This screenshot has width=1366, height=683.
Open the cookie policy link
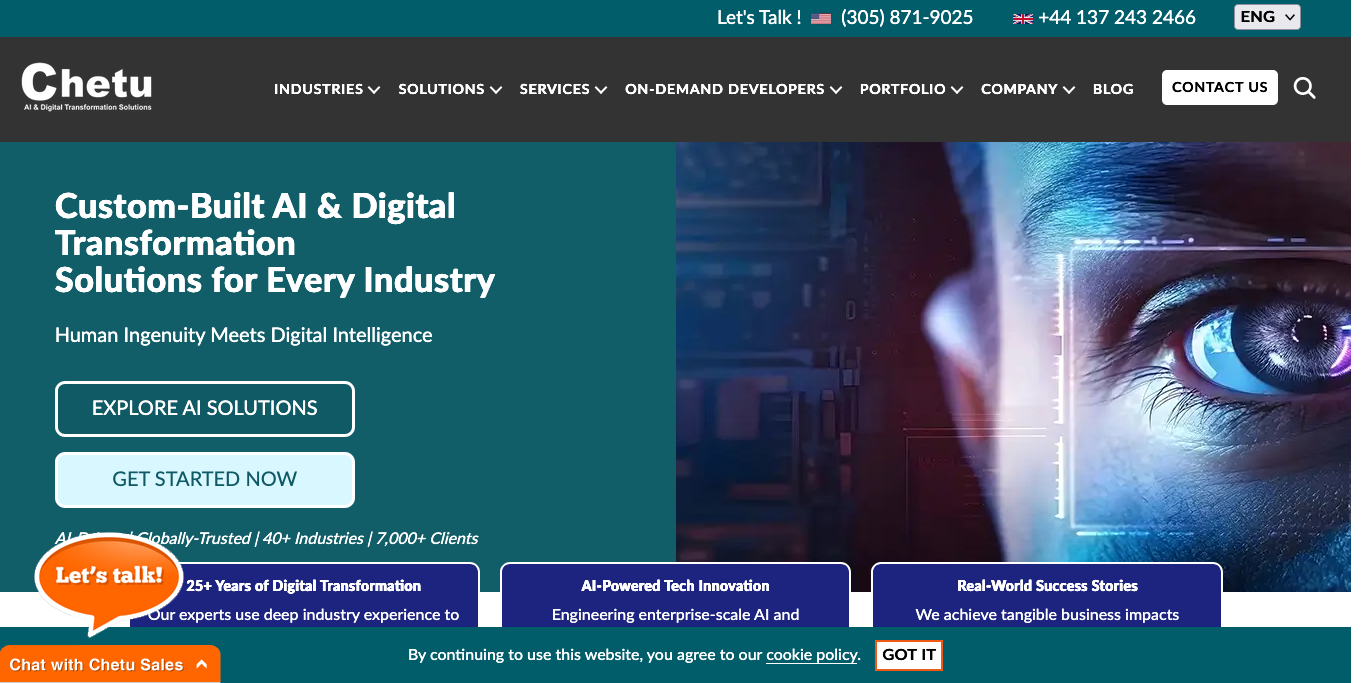pyautogui.click(x=812, y=655)
